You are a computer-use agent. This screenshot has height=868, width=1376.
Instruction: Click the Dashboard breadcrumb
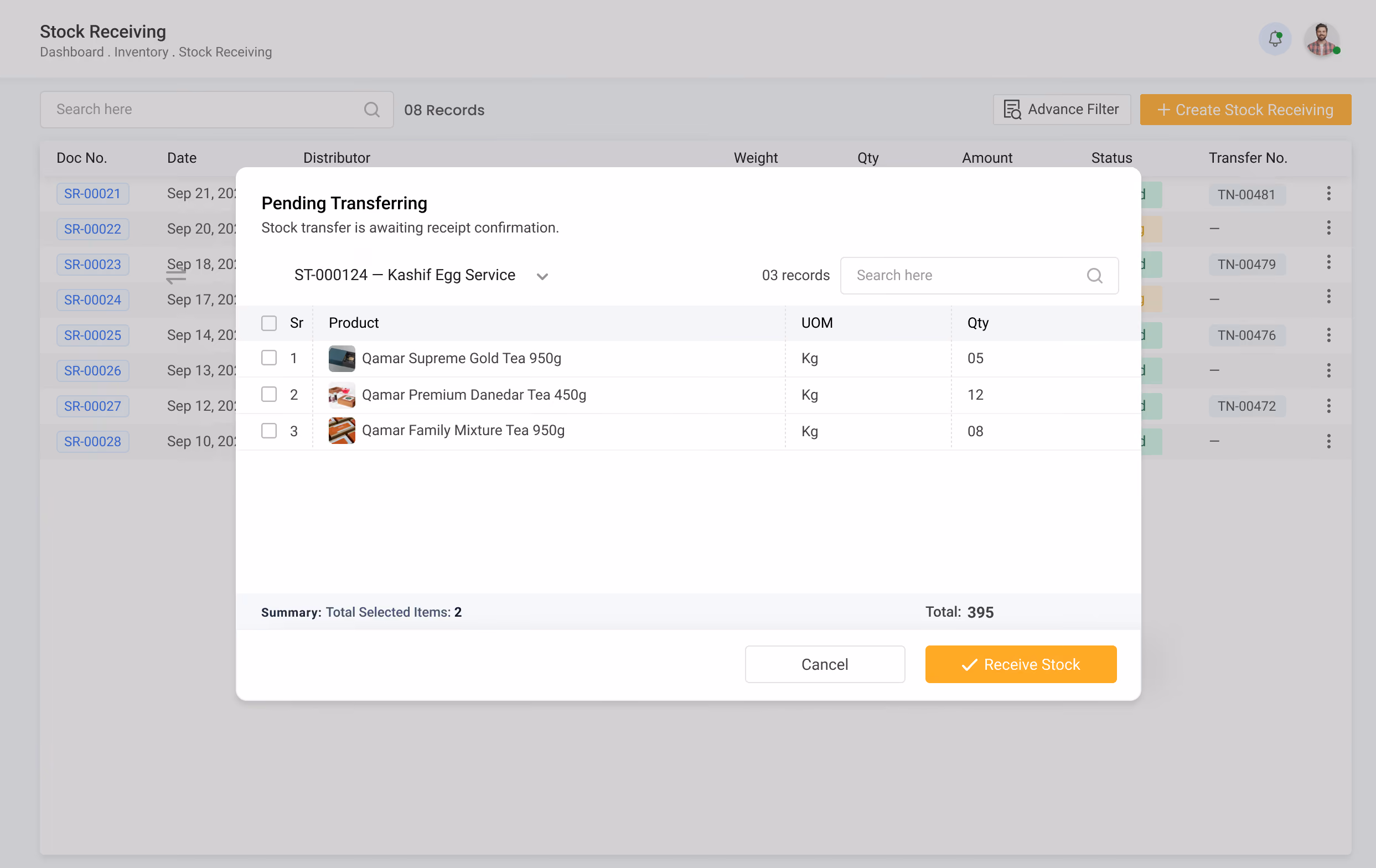click(x=72, y=52)
